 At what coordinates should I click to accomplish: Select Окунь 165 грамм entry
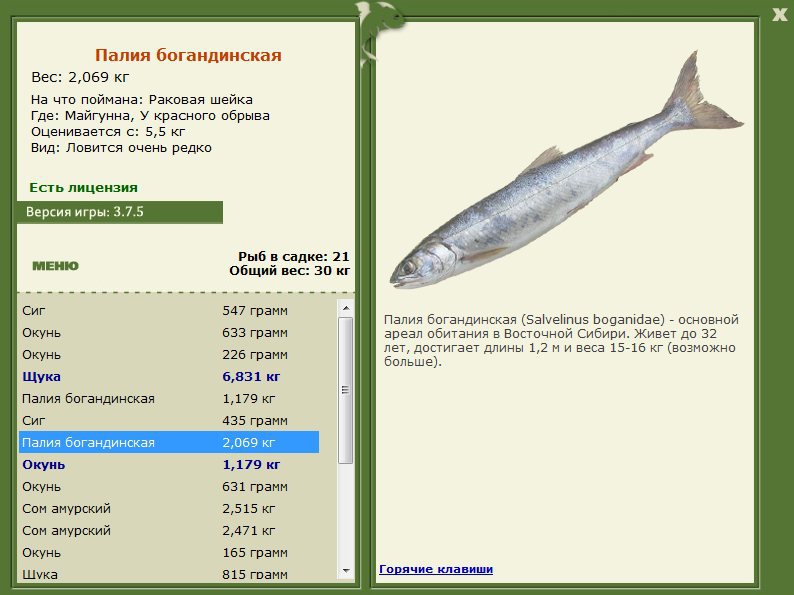coord(169,552)
